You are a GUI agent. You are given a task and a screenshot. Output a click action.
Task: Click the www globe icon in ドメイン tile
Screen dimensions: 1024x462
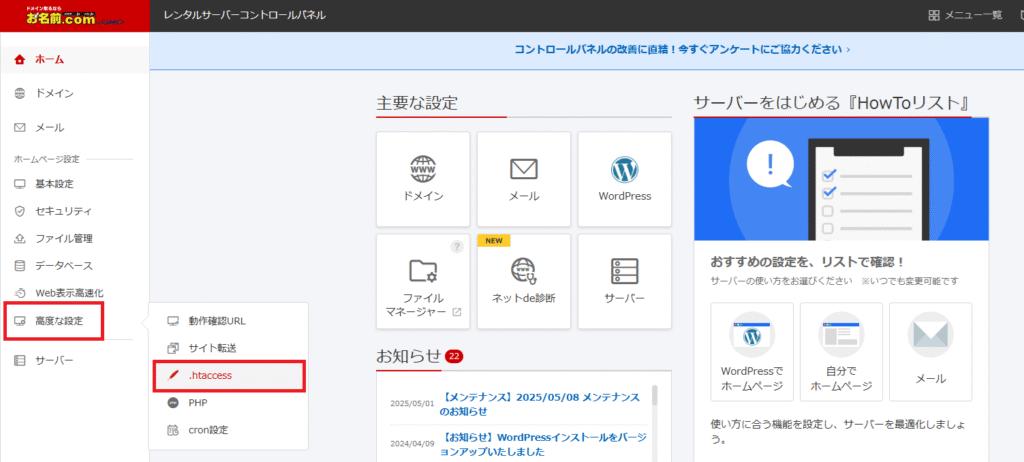[423, 169]
